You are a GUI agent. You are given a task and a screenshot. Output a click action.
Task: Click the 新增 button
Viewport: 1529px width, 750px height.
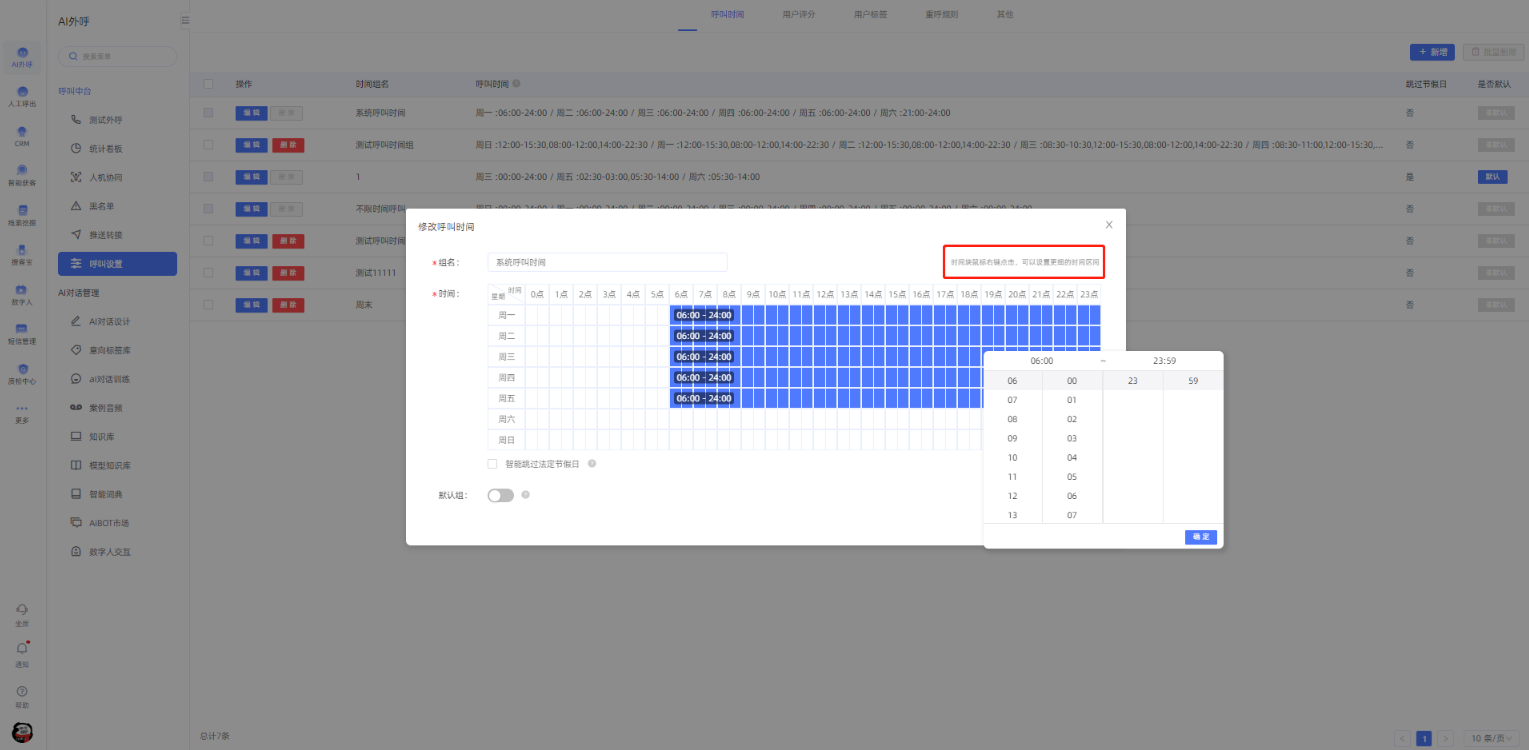click(1432, 52)
